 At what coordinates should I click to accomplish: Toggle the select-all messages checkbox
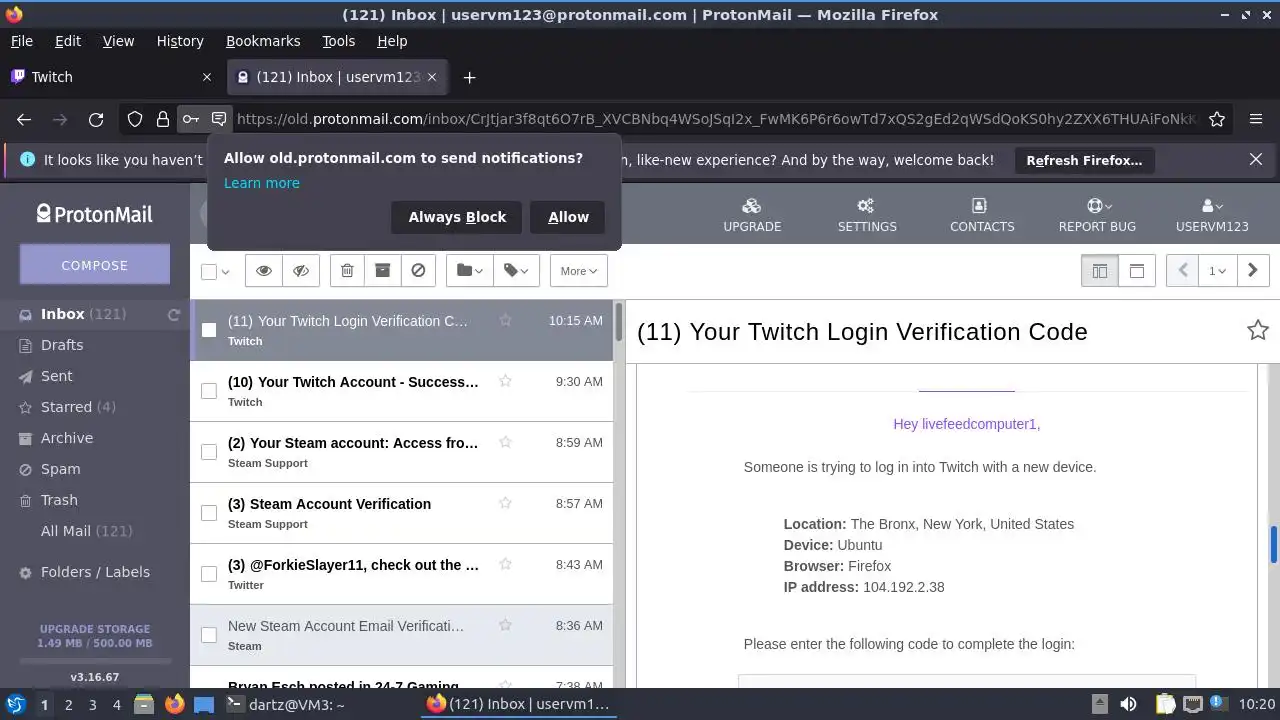[209, 272]
